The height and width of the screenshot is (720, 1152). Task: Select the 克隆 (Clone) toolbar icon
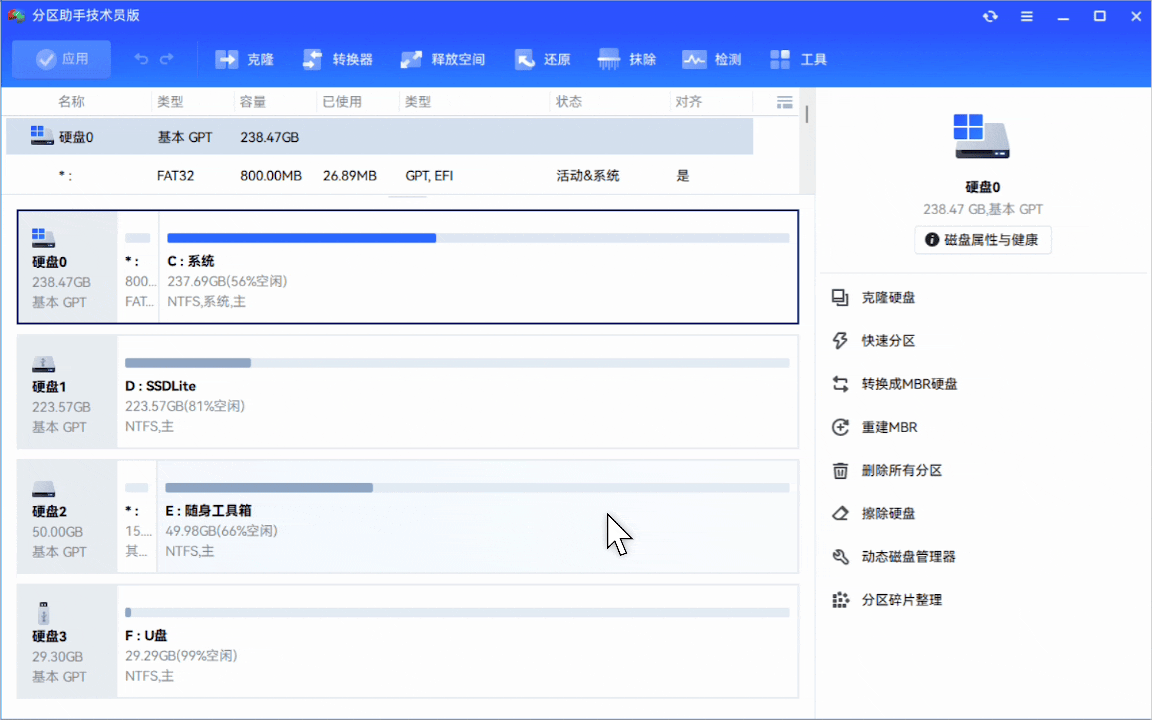[x=245, y=59]
